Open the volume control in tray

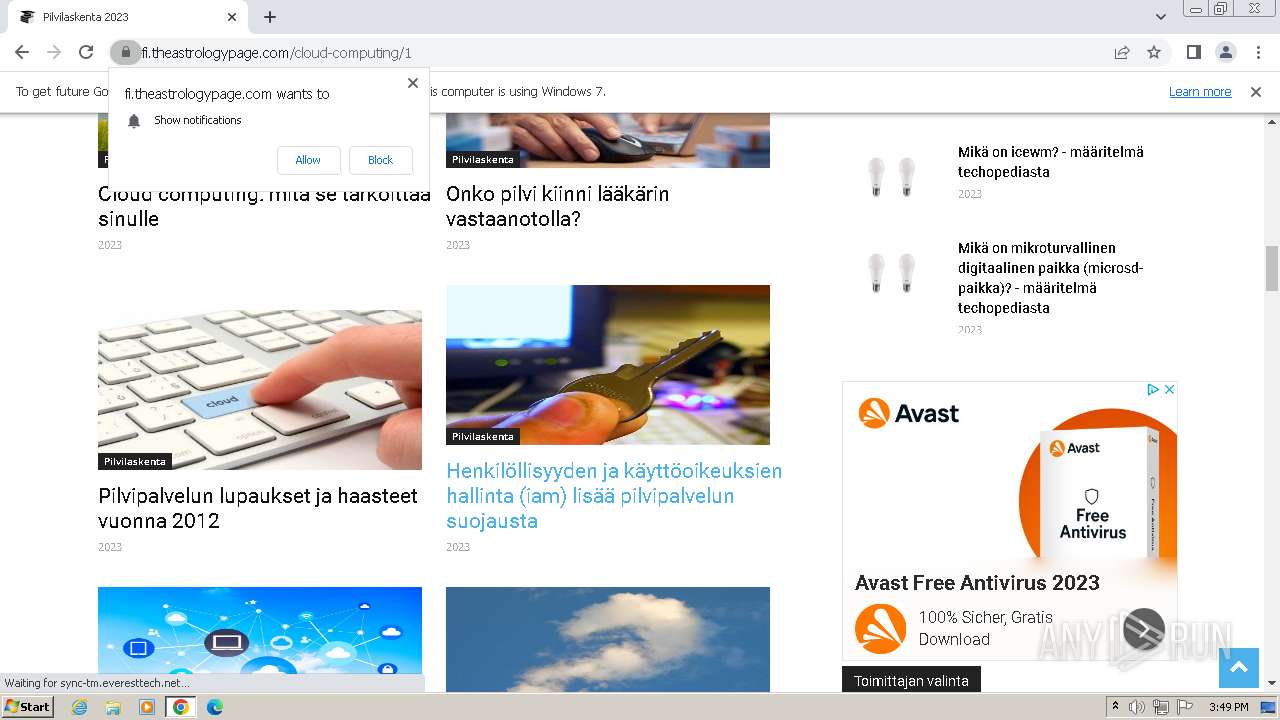[x=1137, y=707]
